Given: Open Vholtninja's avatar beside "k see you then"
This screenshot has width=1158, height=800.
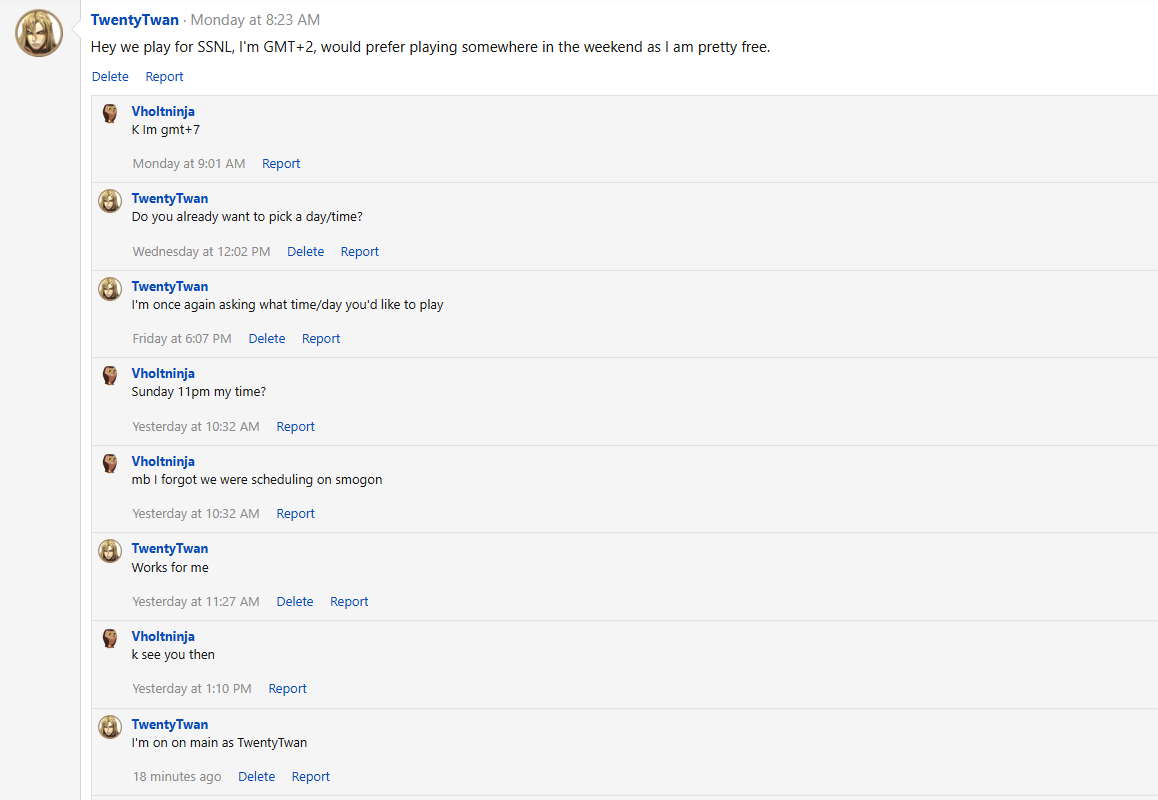Looking at the screenshot, I should [110, 638].
